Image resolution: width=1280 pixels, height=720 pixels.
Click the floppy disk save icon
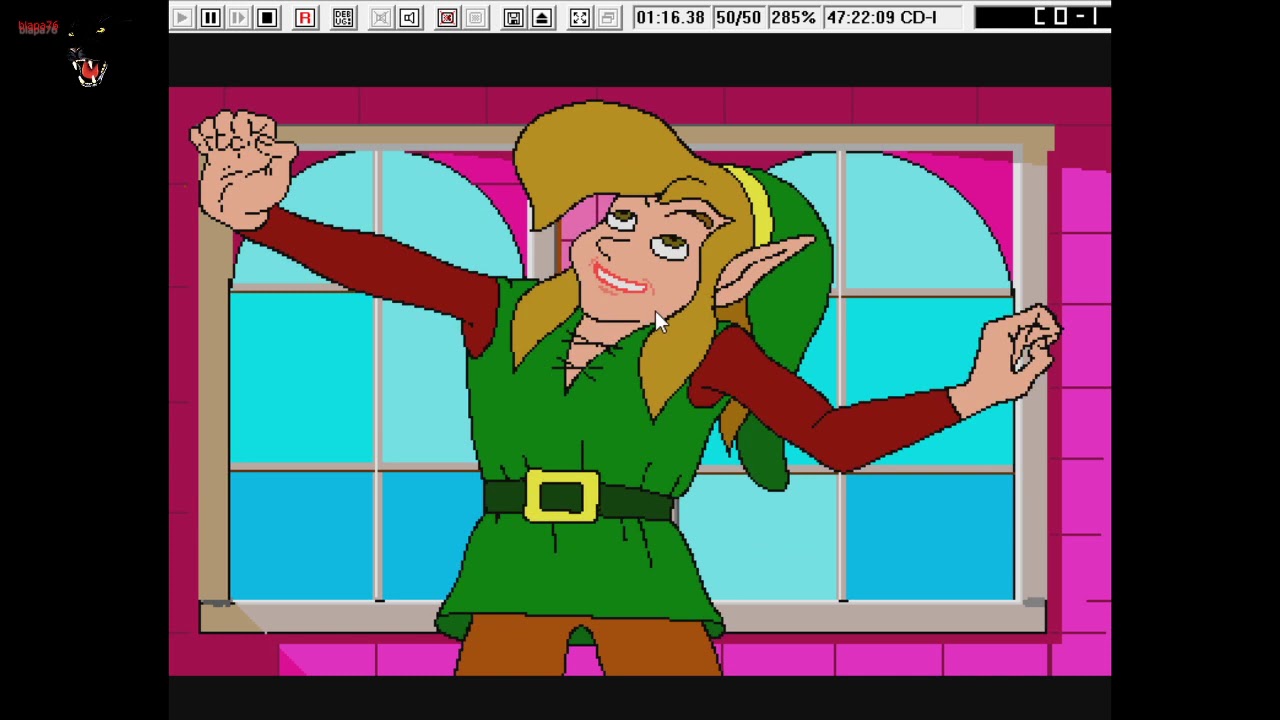tap(513, 17)
